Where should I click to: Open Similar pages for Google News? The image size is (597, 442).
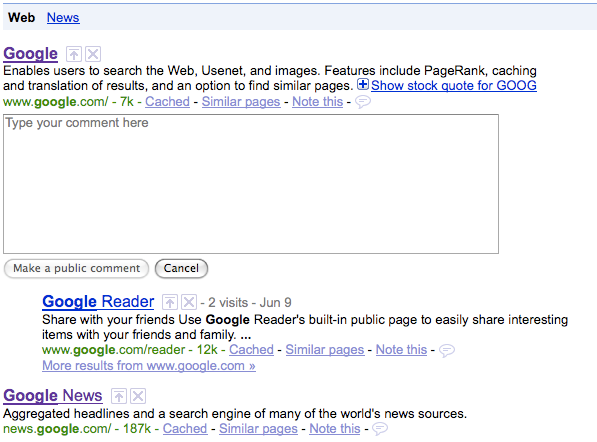pyautogui.click(x=258, y=429)
